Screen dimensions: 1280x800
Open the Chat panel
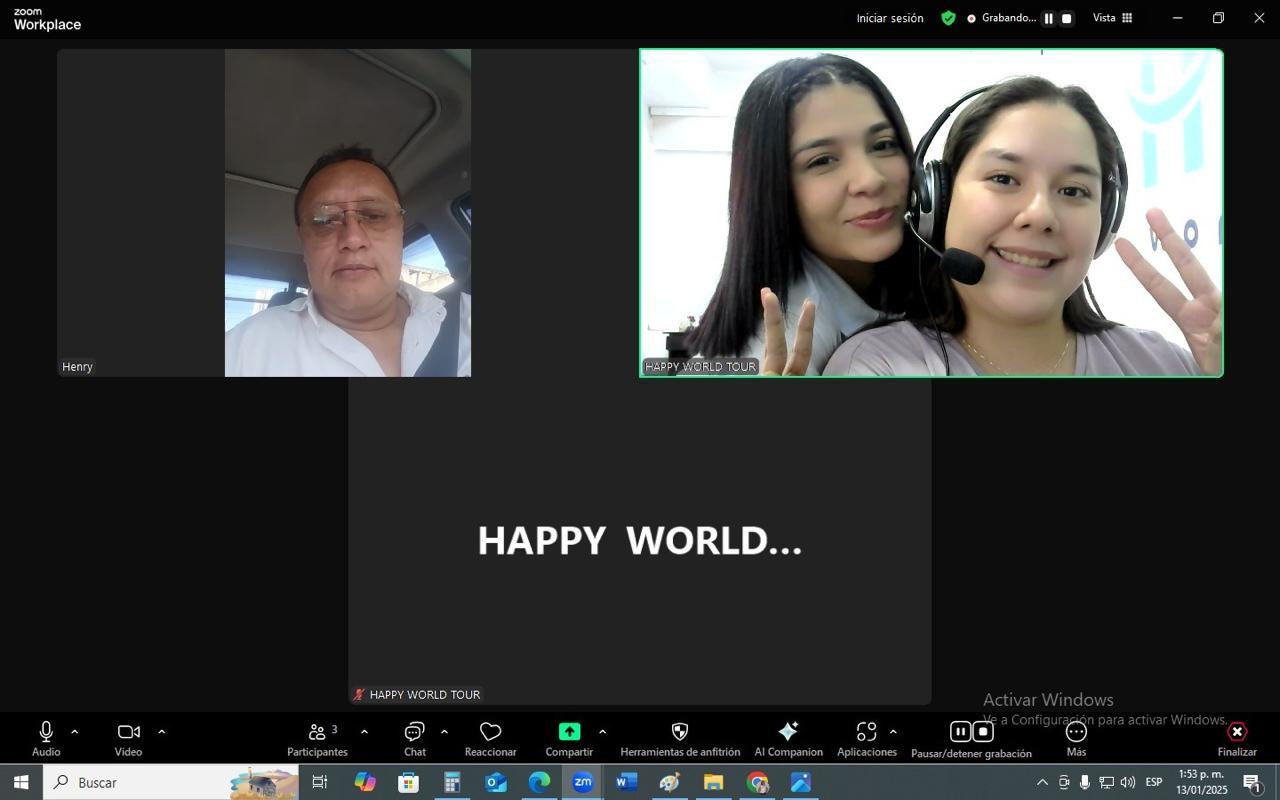[x=415, y=739]
